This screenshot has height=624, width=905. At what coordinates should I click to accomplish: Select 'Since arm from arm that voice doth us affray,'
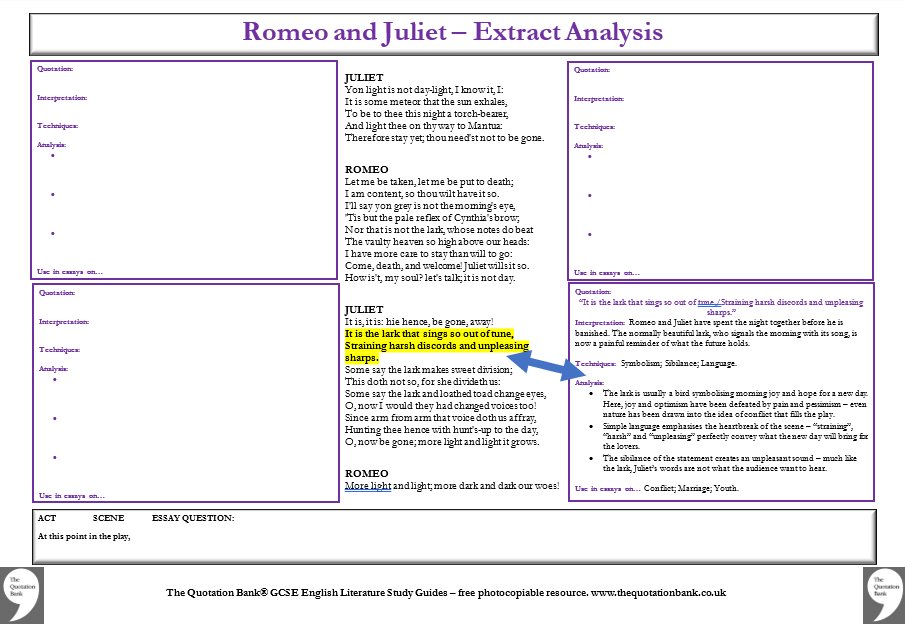440,418
